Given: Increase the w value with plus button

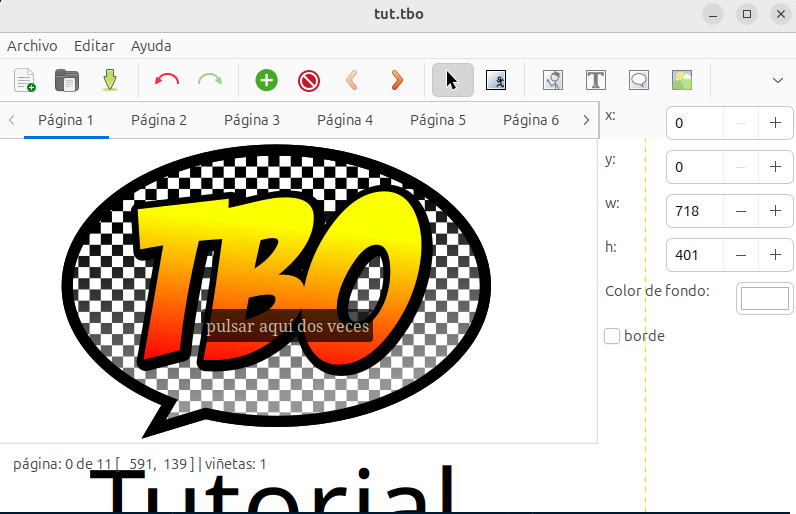Looking at the screenshot, I should point(775,211).
